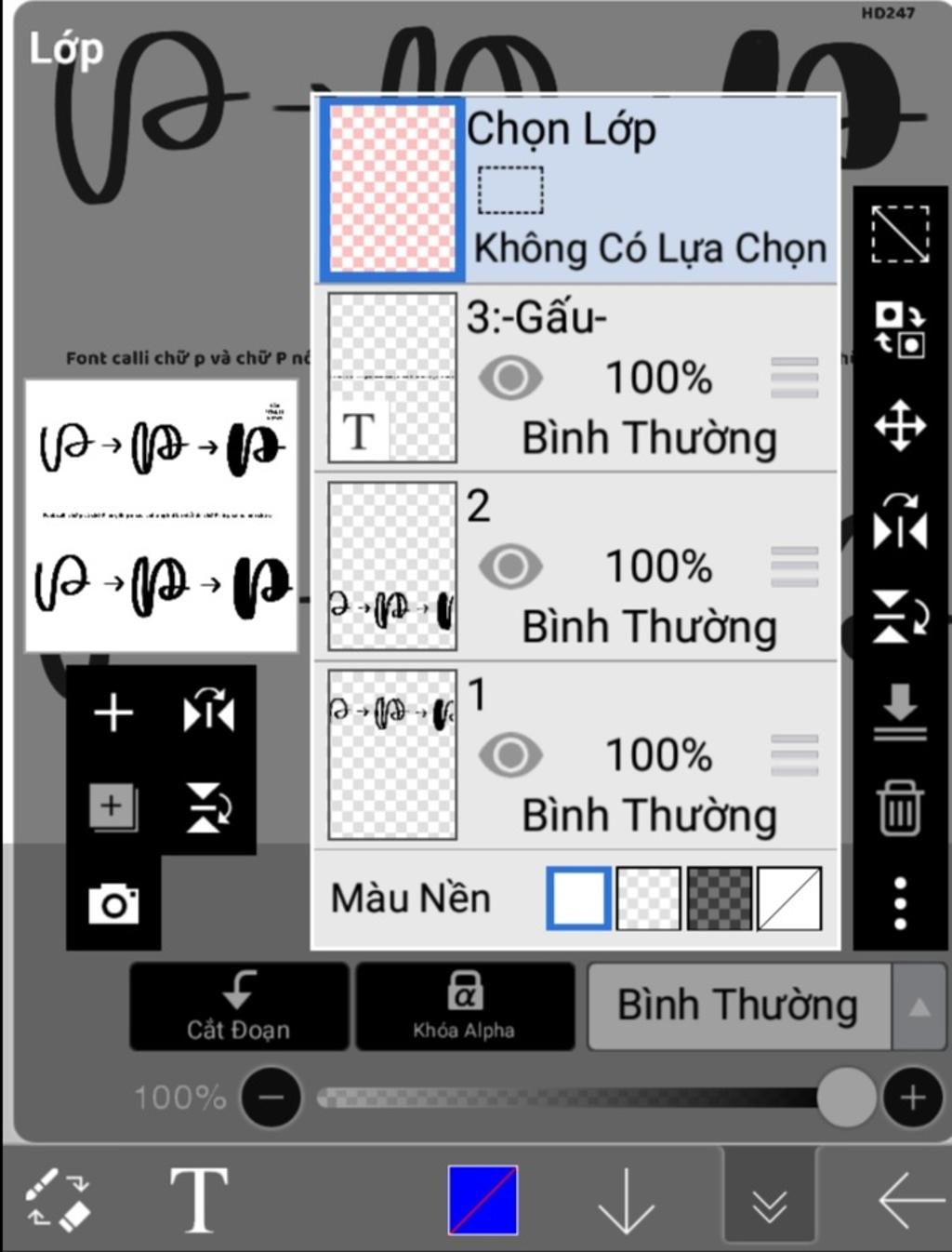
Task: Toggle visibility of layer 1
Action: pyautogui.click(x=510, y=755)
